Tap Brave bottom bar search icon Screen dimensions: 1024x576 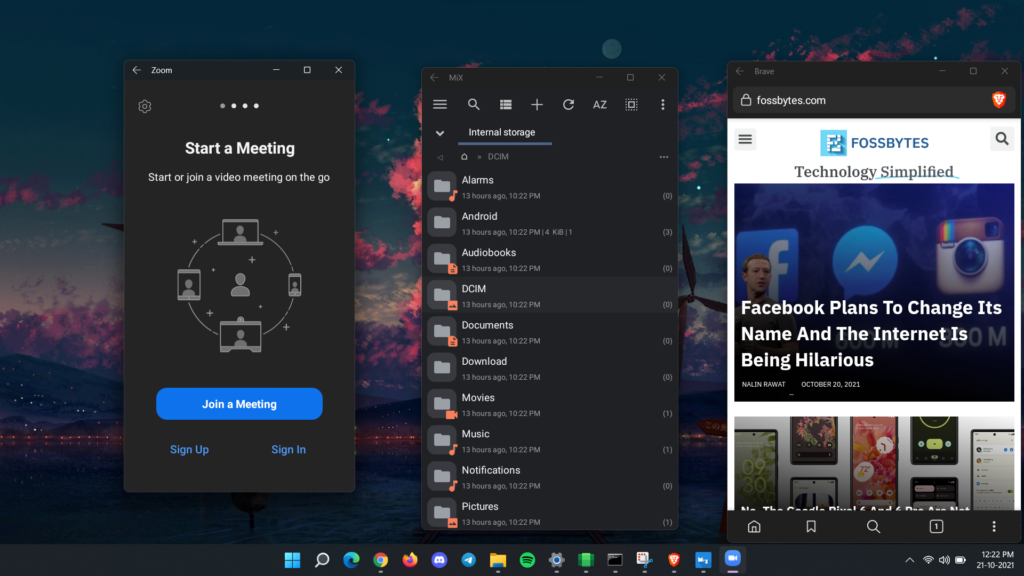[873, 526]
